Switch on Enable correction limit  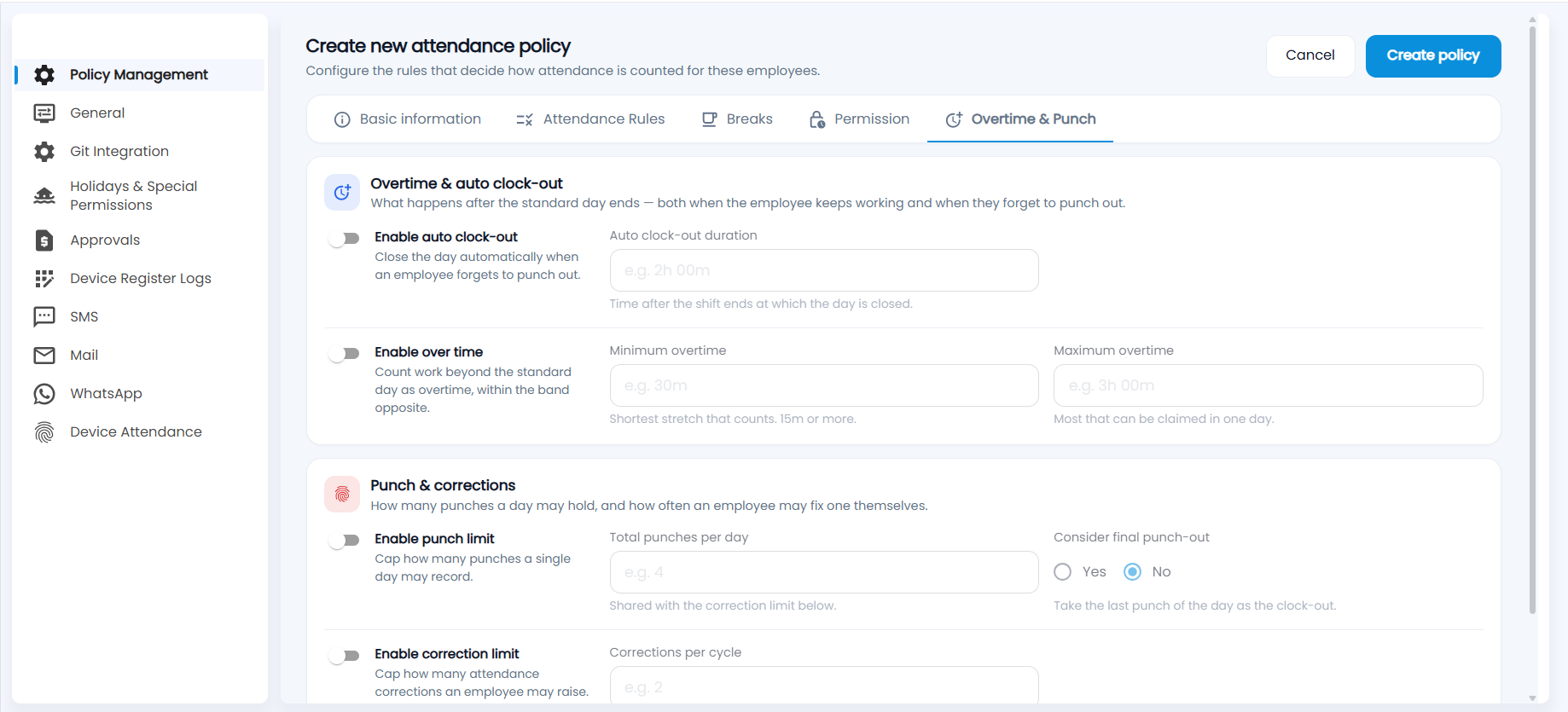point(345,656)
